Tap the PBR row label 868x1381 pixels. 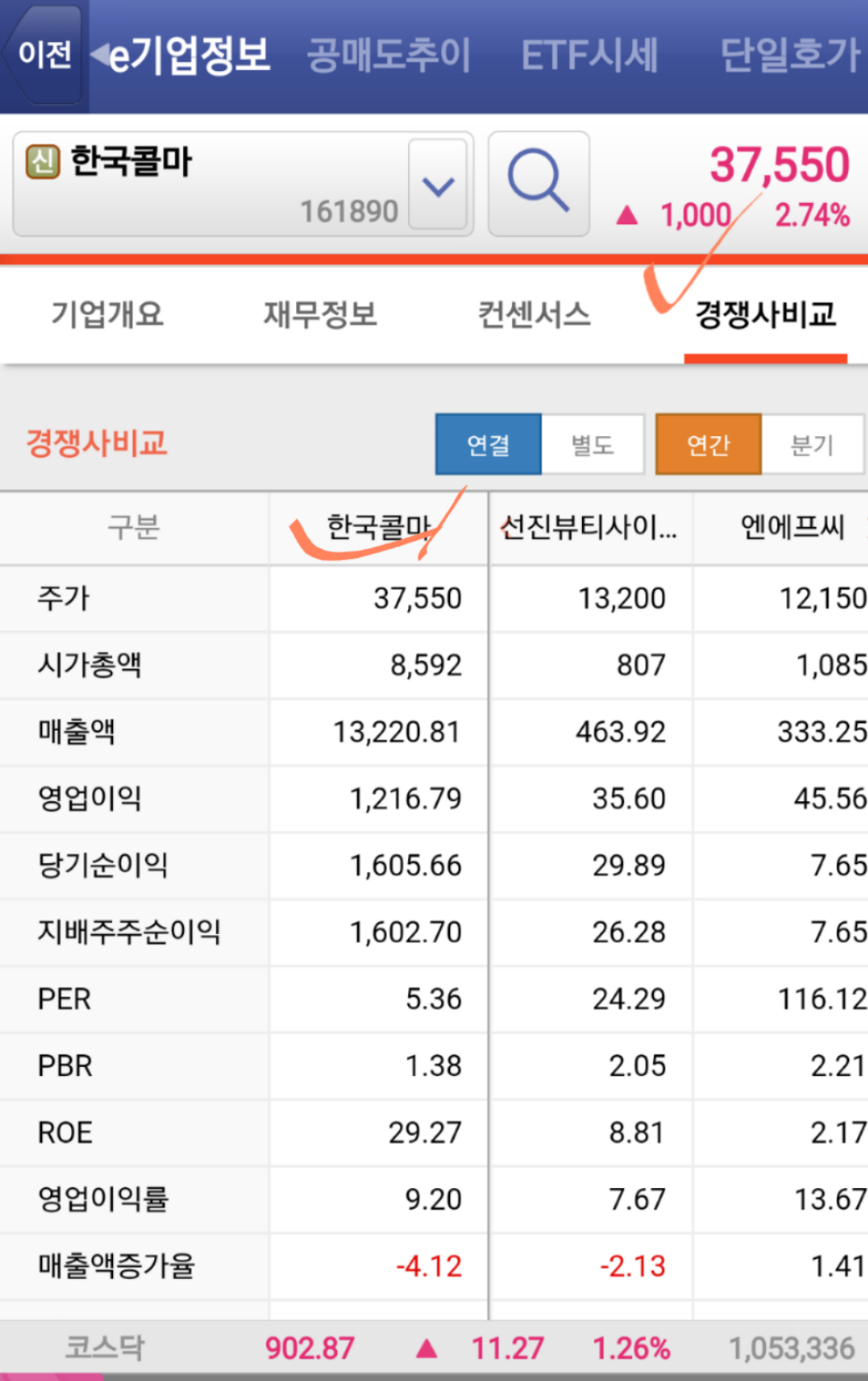[65, 1065]
